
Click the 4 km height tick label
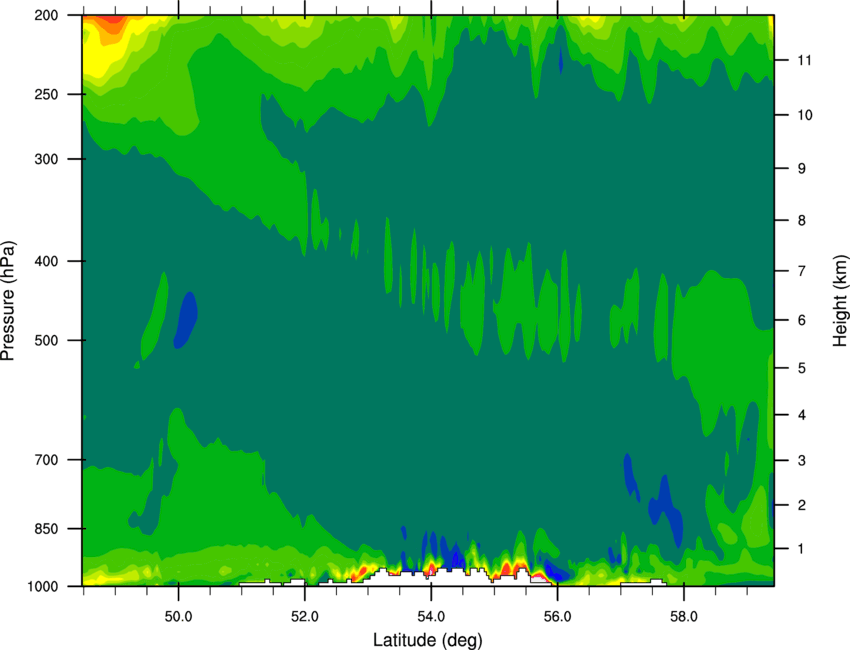tap(802, 415)
